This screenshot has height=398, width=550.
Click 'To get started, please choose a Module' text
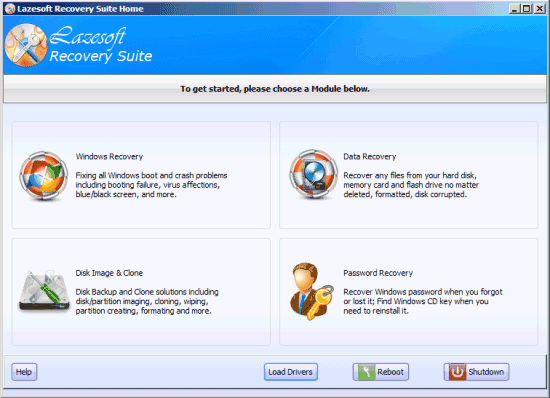click(x=275, y=89)
